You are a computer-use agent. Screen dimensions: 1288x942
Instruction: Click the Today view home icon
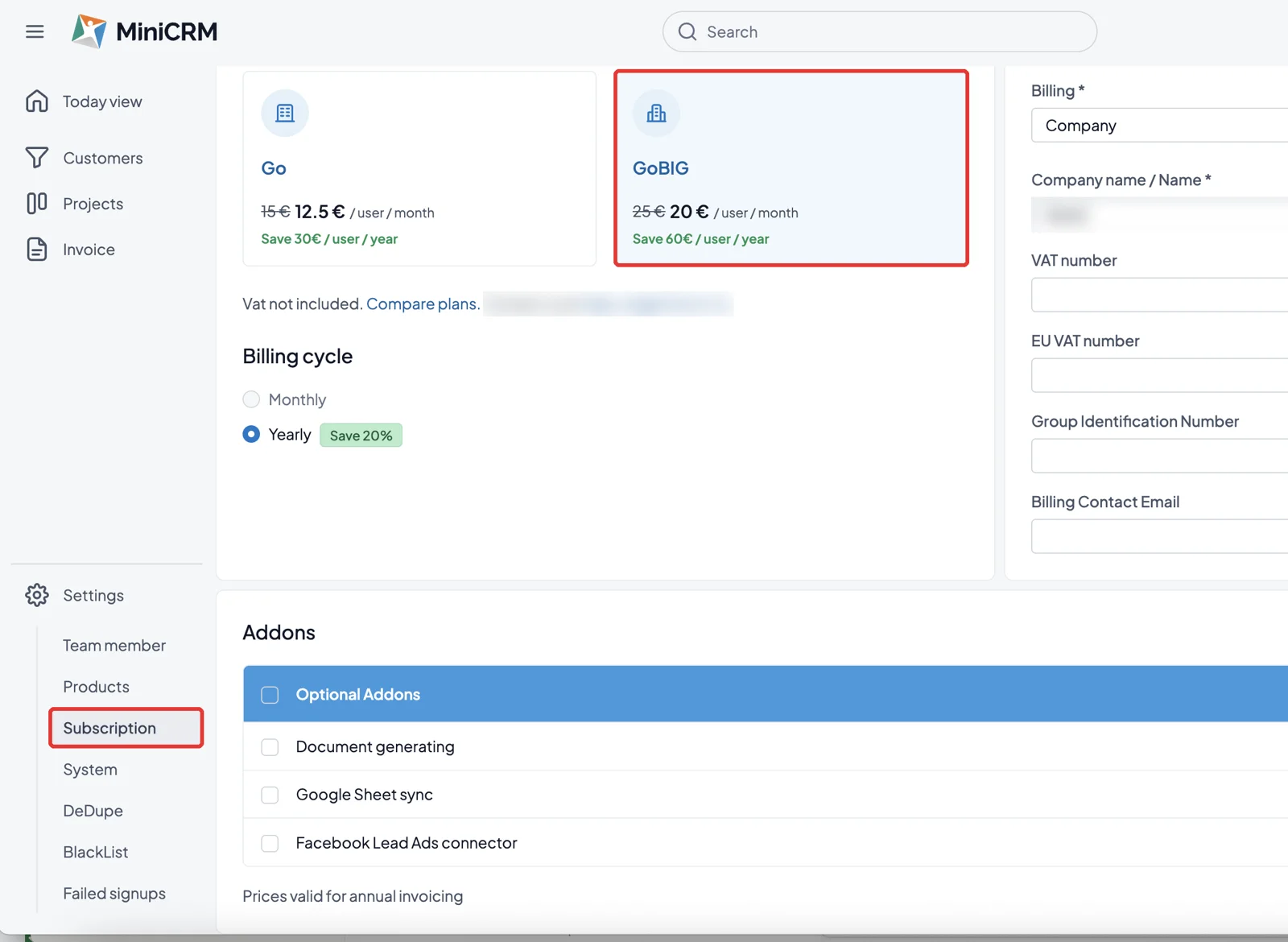pos(37,101)
